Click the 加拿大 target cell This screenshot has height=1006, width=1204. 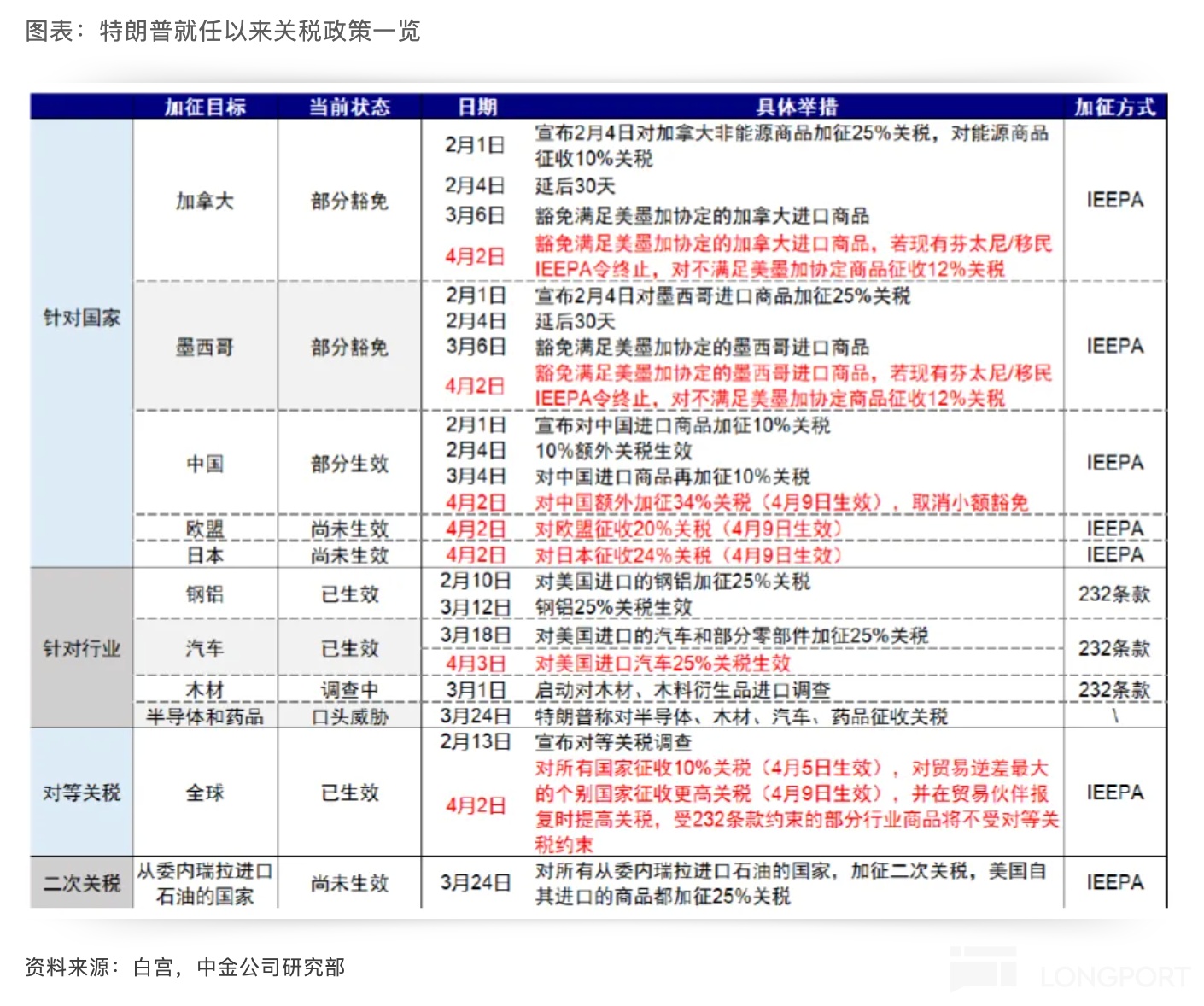(x=205, y=201)
